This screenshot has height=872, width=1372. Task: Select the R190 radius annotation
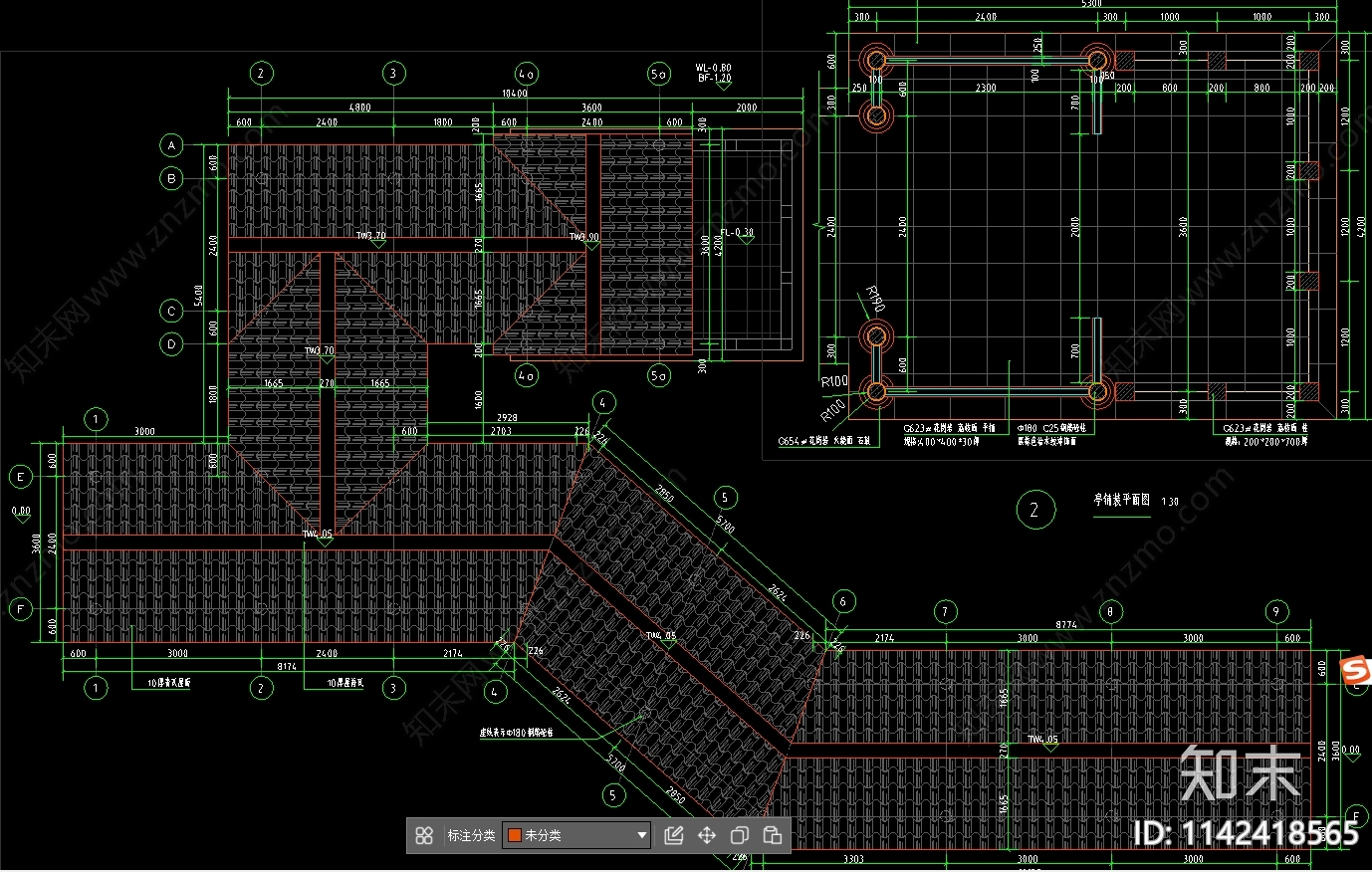pos(874,299)
